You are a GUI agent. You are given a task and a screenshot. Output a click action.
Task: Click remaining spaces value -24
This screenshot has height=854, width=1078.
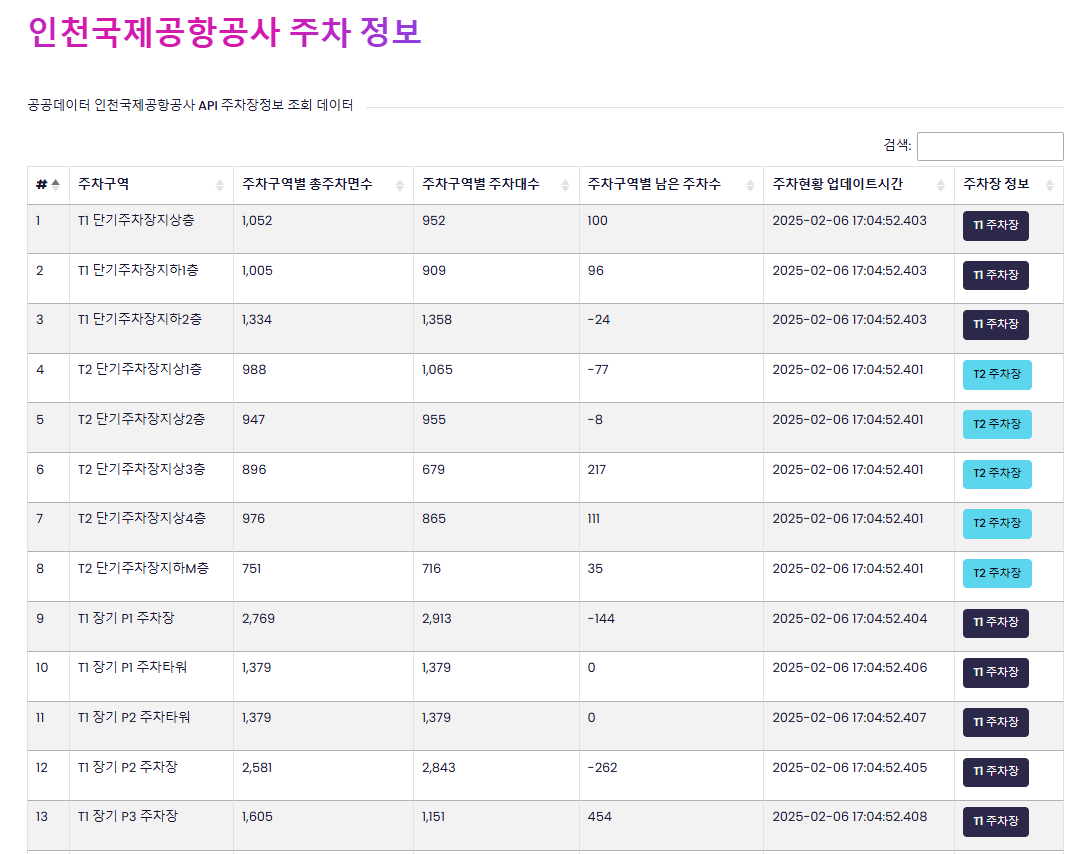[599, 320]
